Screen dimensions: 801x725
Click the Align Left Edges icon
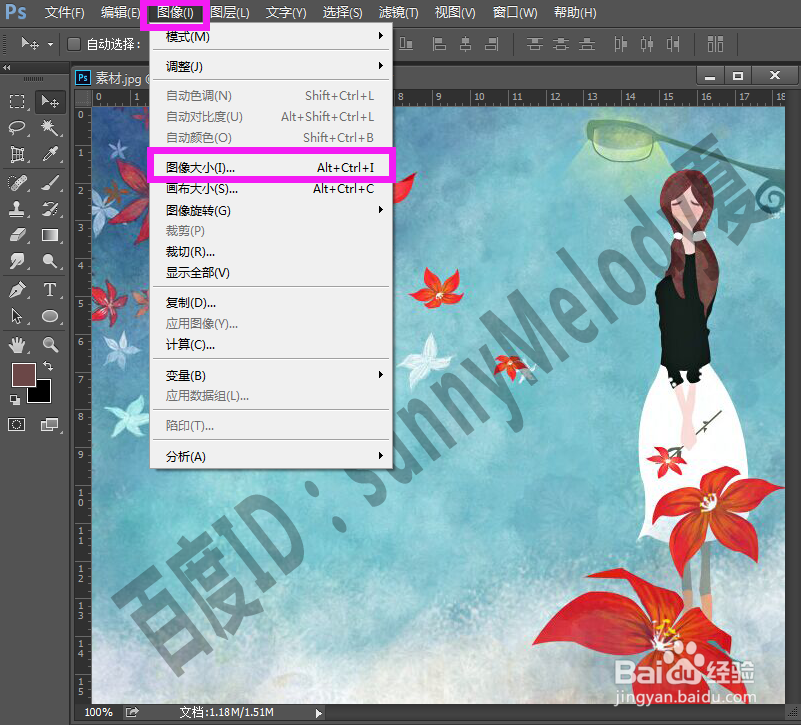pyautogui.click(x=439, y=44)
